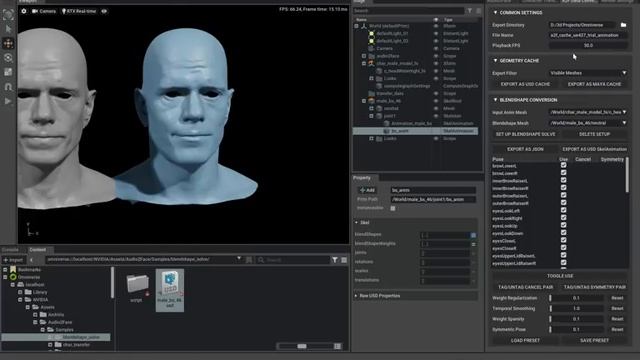Open viewport settings gear icon
Viewport: 640px width, 360px height.
(x=24, y=11)
